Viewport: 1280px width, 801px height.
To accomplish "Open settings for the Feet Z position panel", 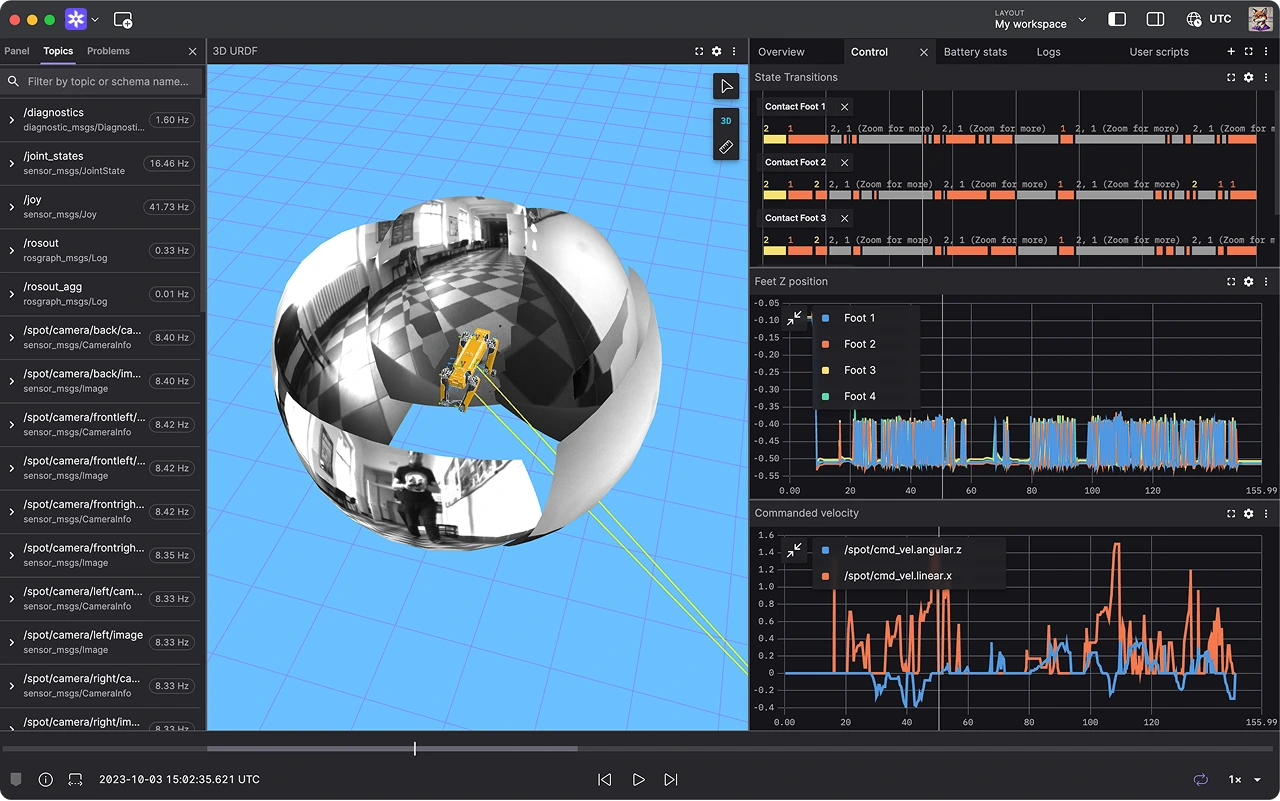I will click(1248, 281).
